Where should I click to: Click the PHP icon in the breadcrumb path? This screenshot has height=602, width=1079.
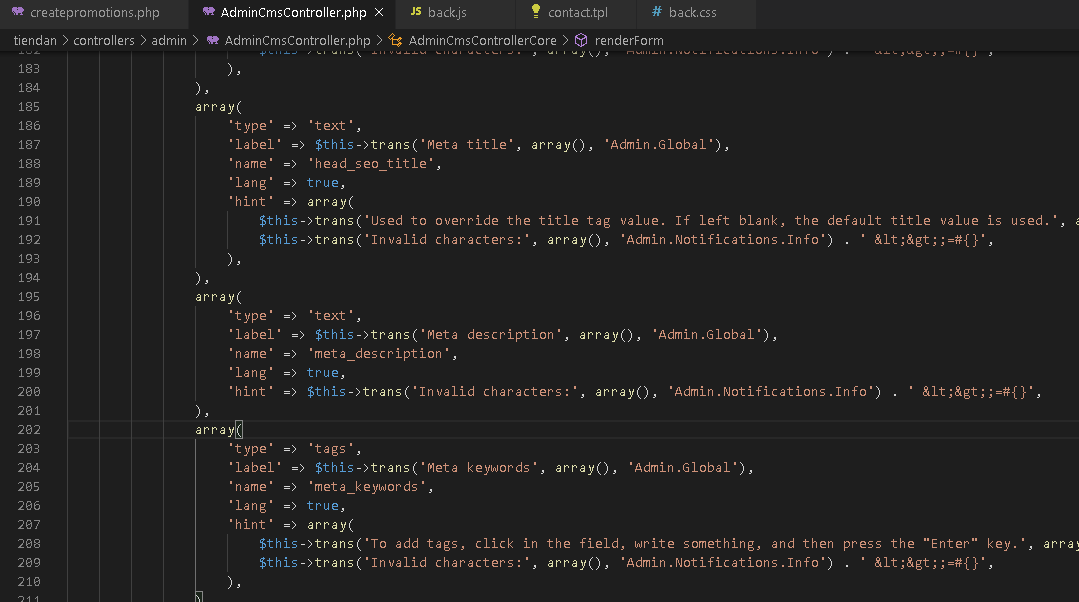click(213, 41)
